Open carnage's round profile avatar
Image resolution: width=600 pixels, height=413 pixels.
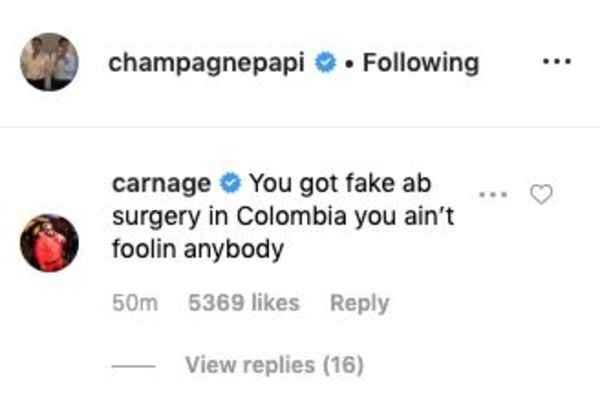(49, 243)
